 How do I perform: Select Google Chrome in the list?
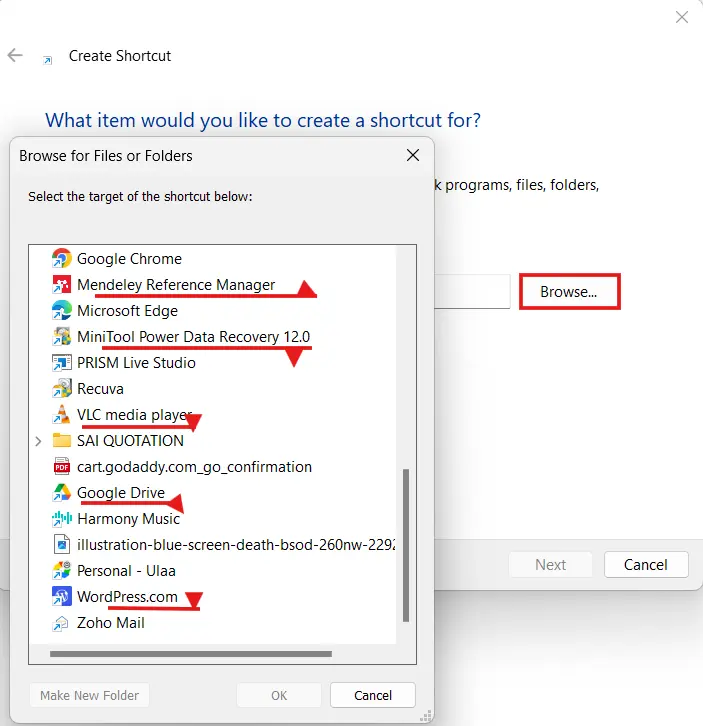click(x=129, y=258)
